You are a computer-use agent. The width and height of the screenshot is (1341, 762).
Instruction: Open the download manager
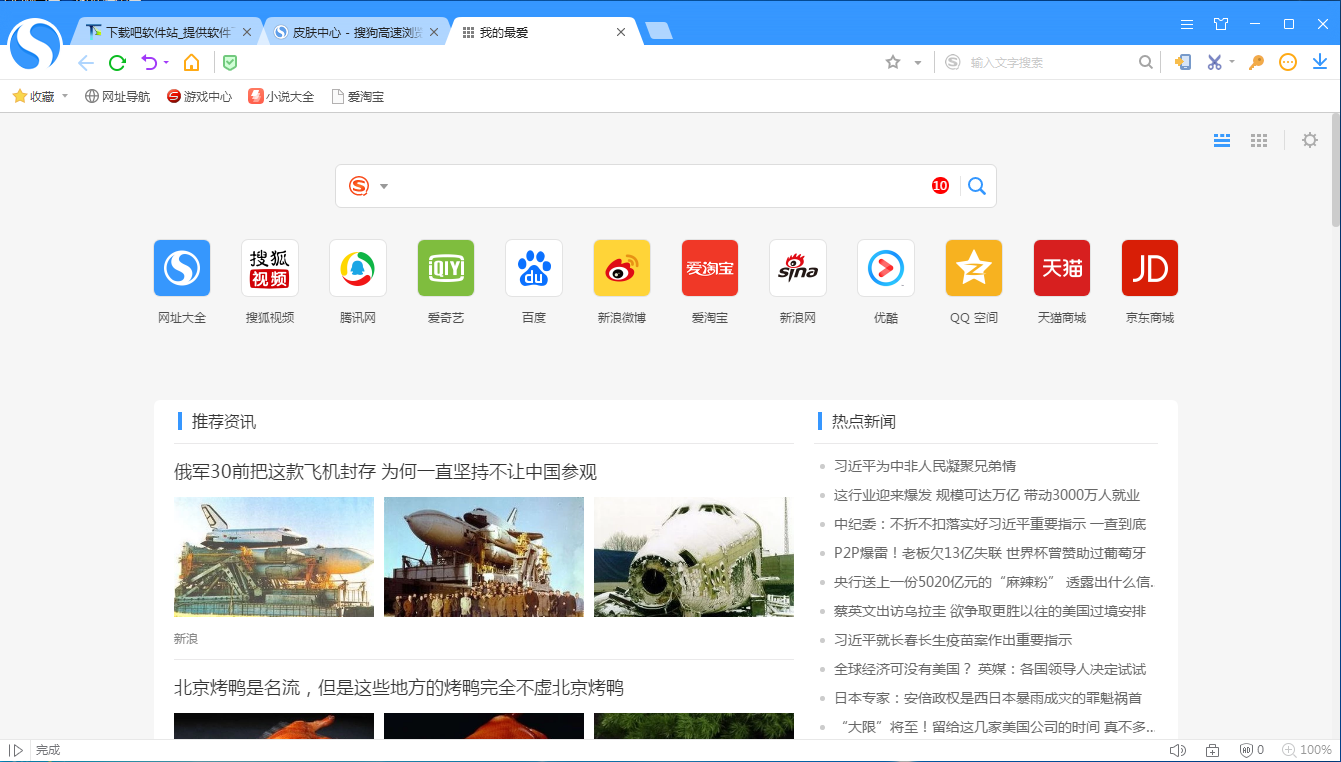[x=1319, y=62]
